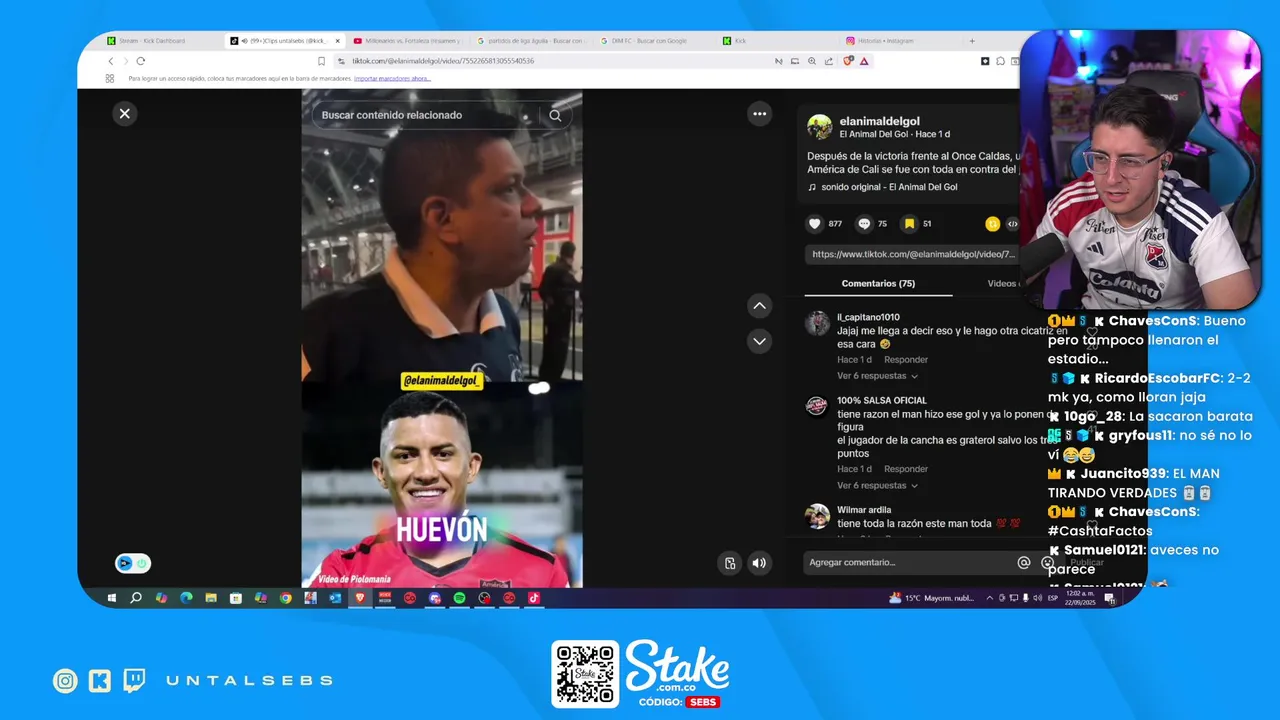Click the related content search magnifier icon

tap(555, 115)
